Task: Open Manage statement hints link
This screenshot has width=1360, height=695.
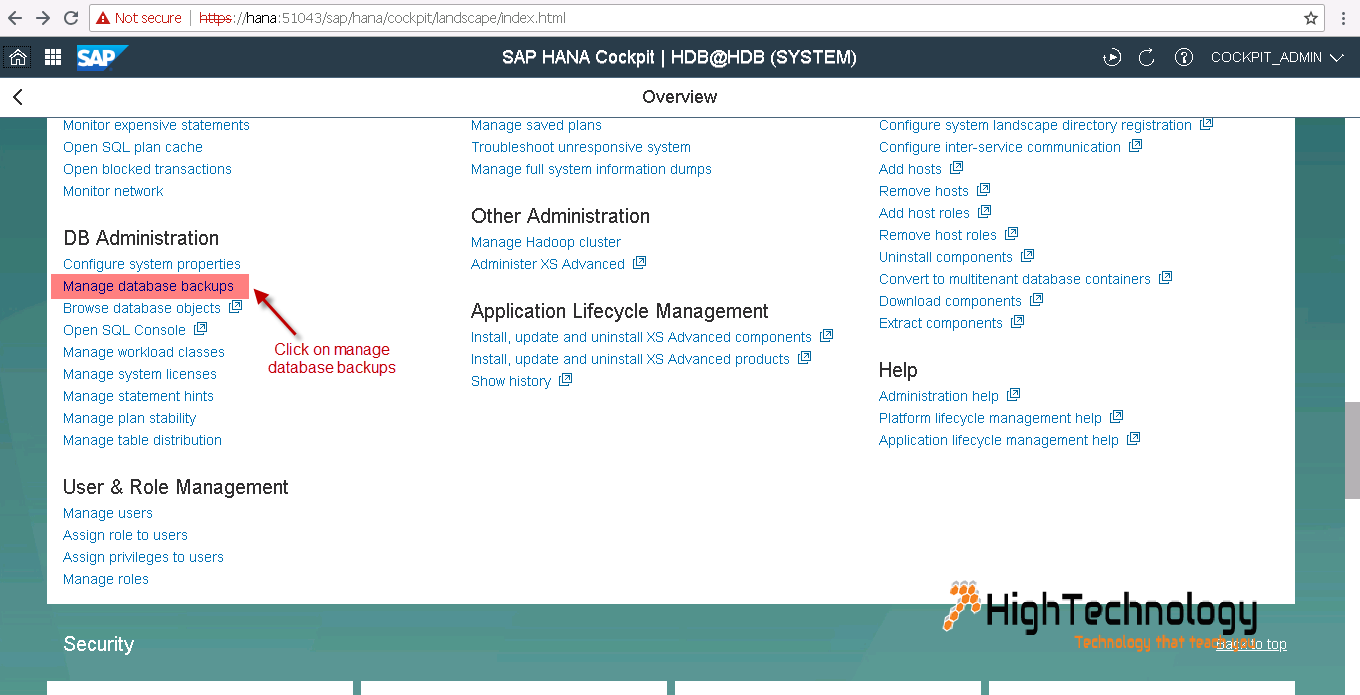Action: coord(138,396)
